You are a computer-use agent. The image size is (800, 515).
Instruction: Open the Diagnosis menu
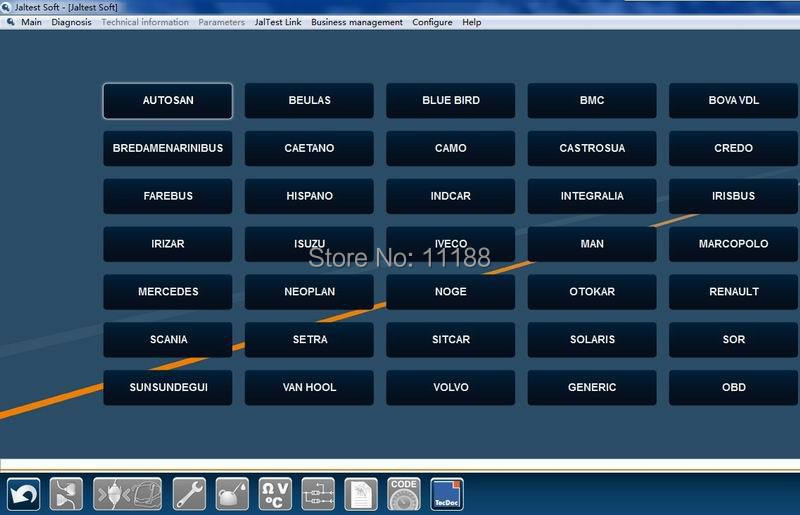point(71,22)
